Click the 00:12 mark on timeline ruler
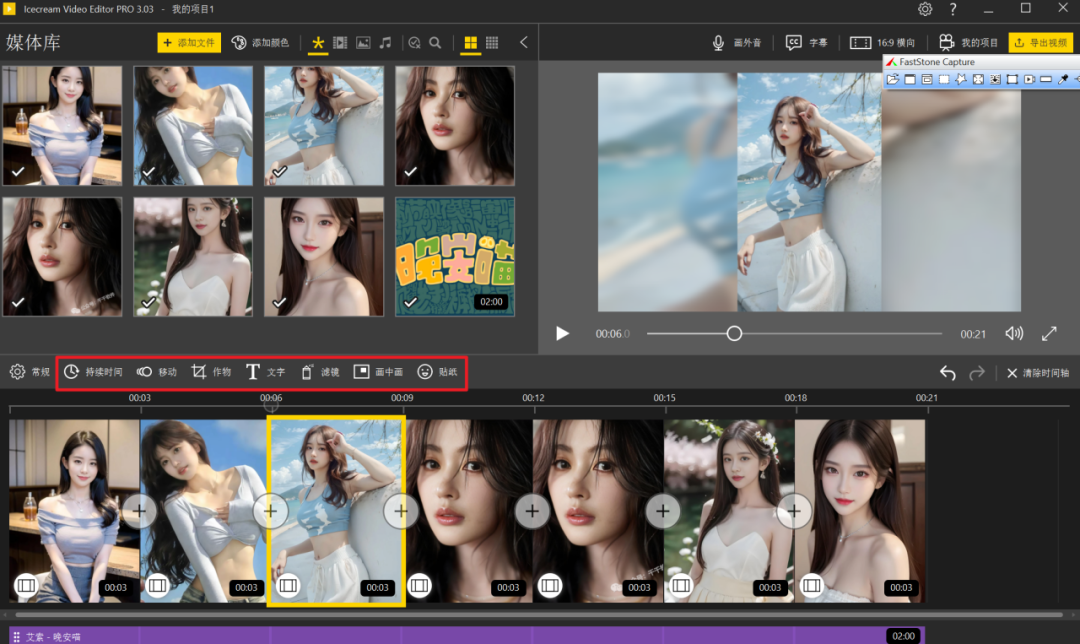The width and height of the screenshot is (1080, 644). 533,398
